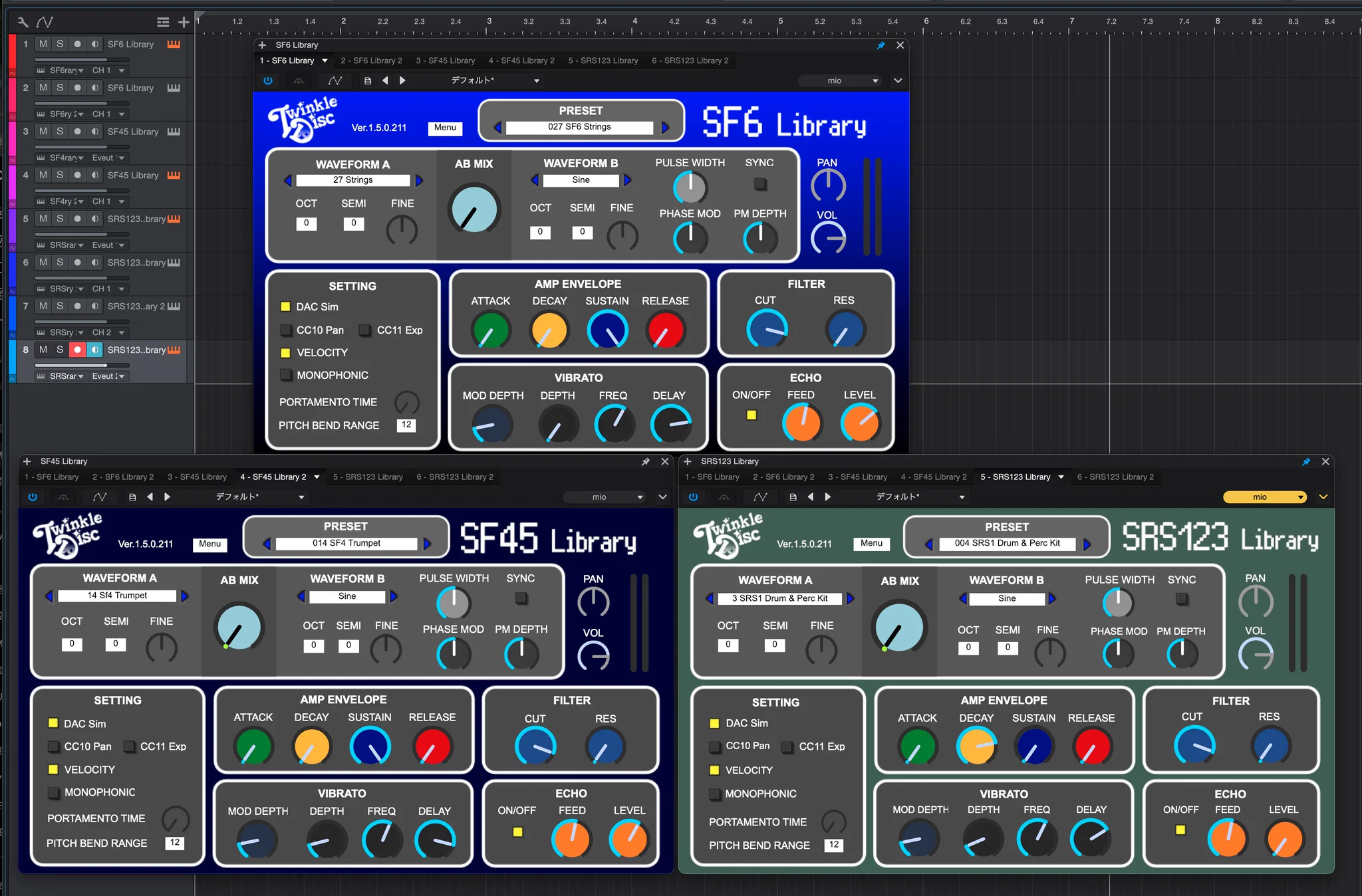The height and width of the screenshot is (896, 1362).
Task: Disable ECHO ON/OFF in SRS123 Library
Action: click(1180, 830)
